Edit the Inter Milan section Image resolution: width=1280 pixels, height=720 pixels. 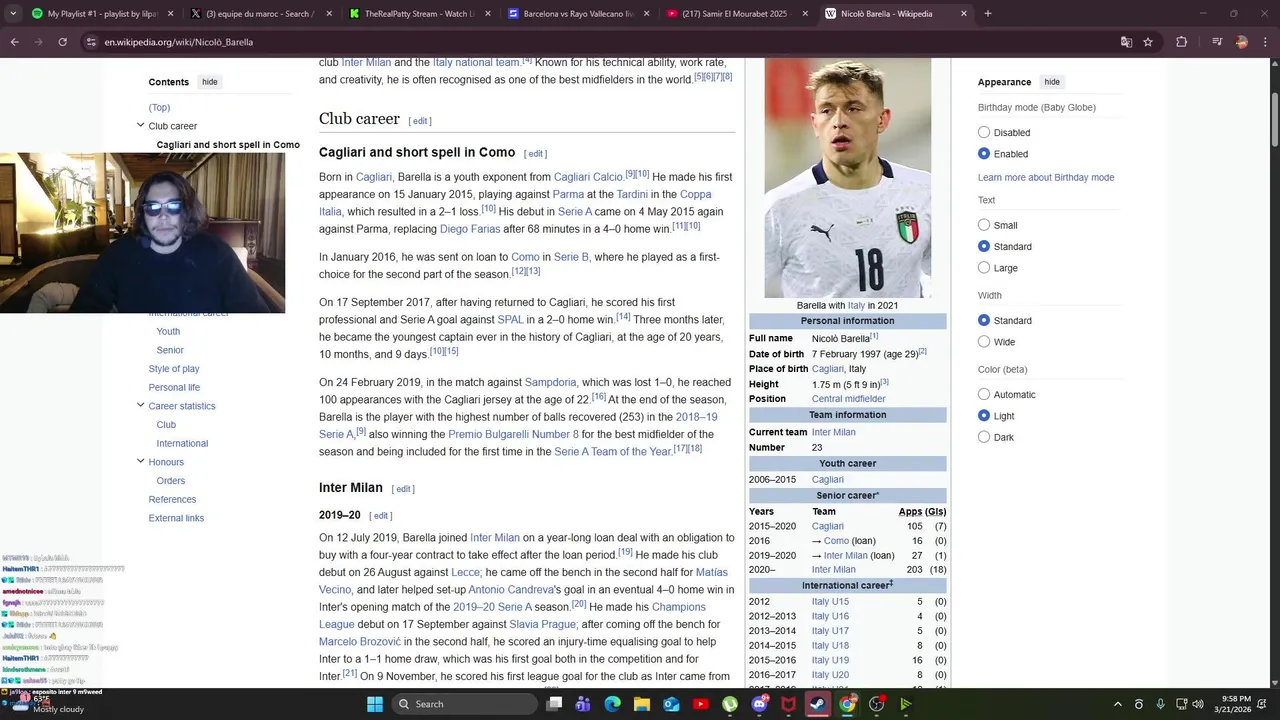403,489
